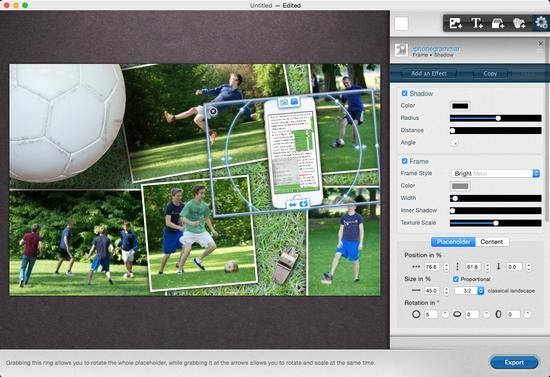Close the iphonegrammar panel with X

click(541, 44)
